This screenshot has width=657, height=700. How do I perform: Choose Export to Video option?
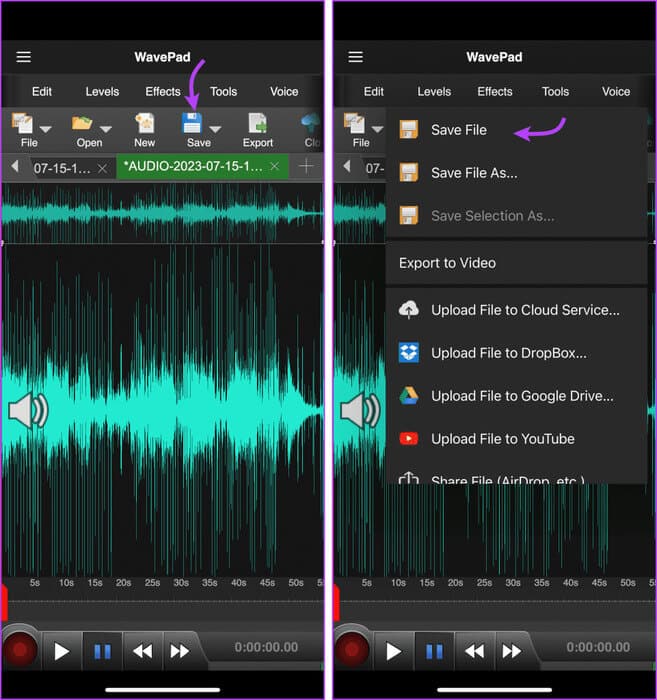click(516, 263)
